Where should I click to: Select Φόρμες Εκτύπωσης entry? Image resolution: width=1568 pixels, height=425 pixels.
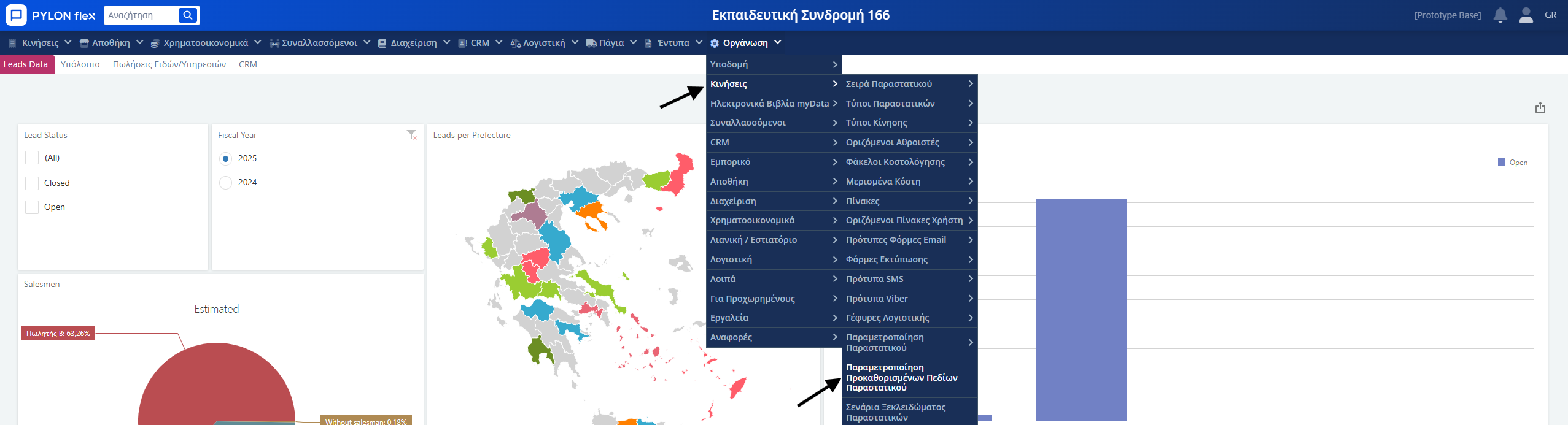(909, 259)
